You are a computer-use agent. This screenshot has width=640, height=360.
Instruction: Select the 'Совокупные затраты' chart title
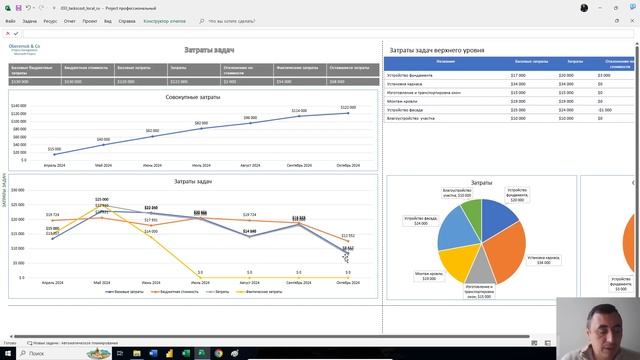[x=193, y=97]
